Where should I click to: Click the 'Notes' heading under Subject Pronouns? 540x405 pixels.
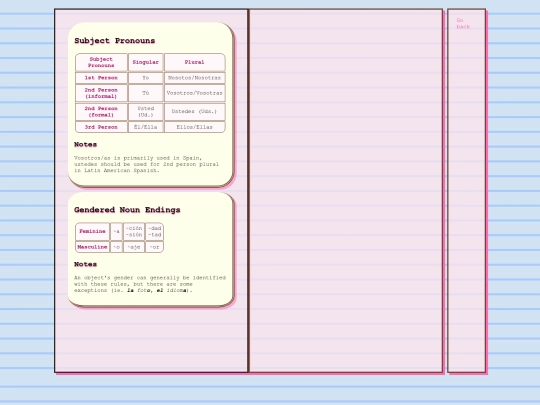[x=85, y=144]
